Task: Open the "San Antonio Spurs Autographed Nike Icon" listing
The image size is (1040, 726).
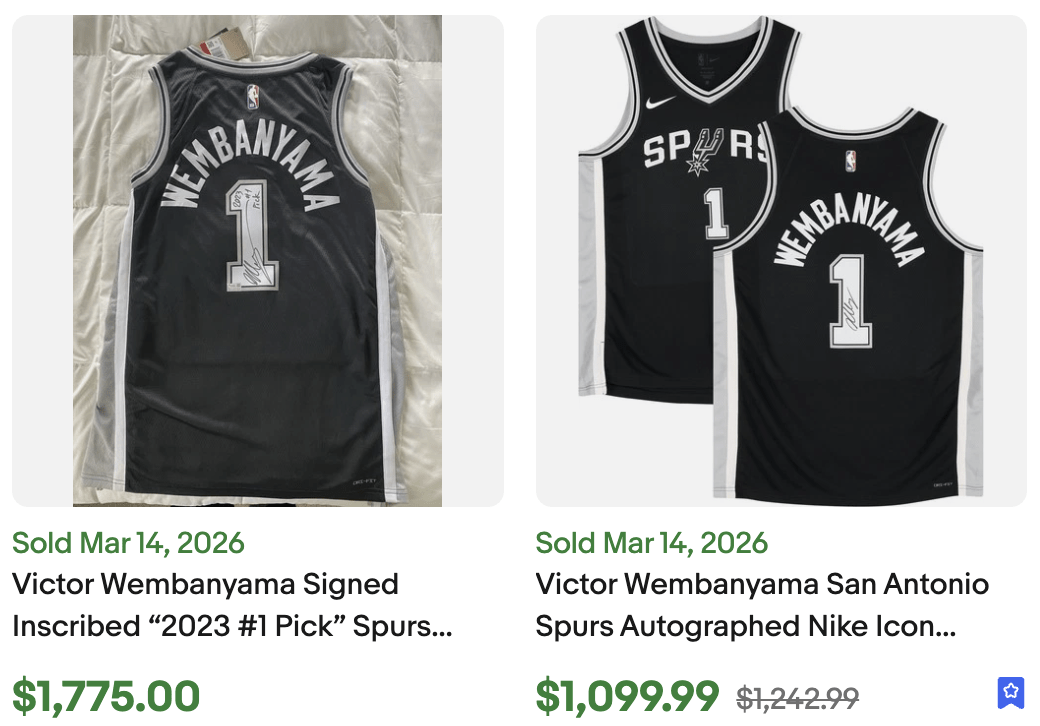Action: tap(762, 605)
